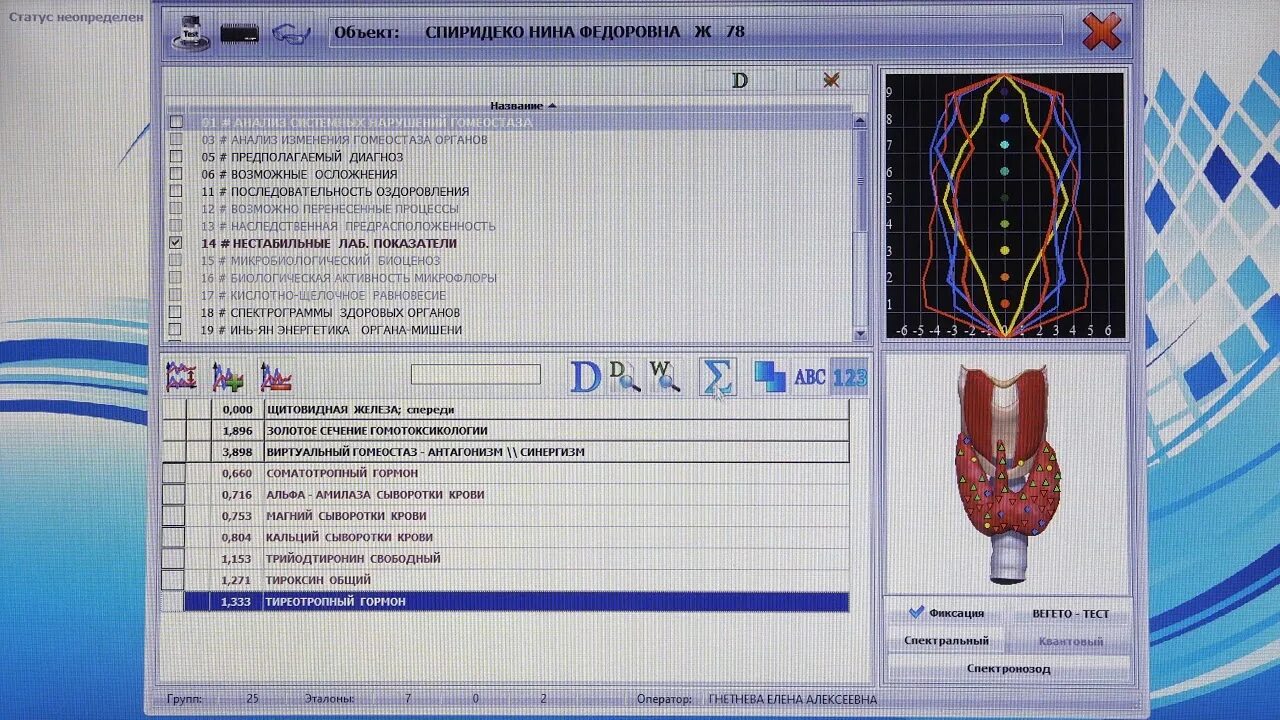Viewport: 1280px width, 720px height.
Task: Toggle checkbox for 03 Анализ изменения гомеостаза
Action: coord(176,139)
